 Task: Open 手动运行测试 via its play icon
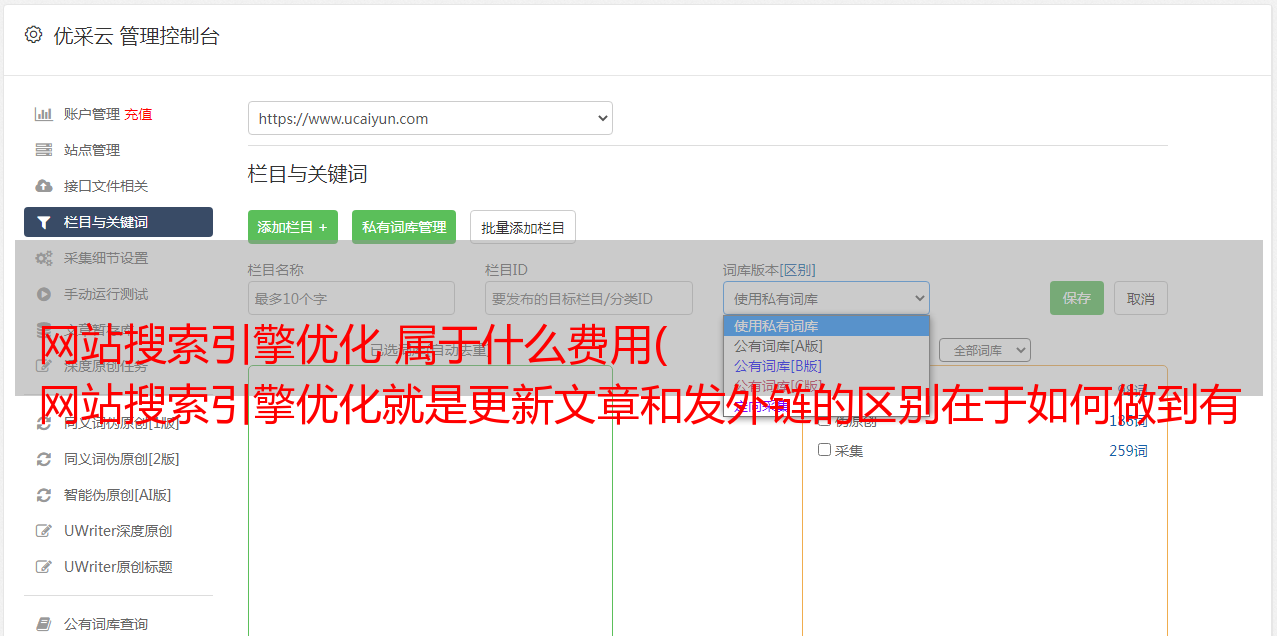pos(44,294)
